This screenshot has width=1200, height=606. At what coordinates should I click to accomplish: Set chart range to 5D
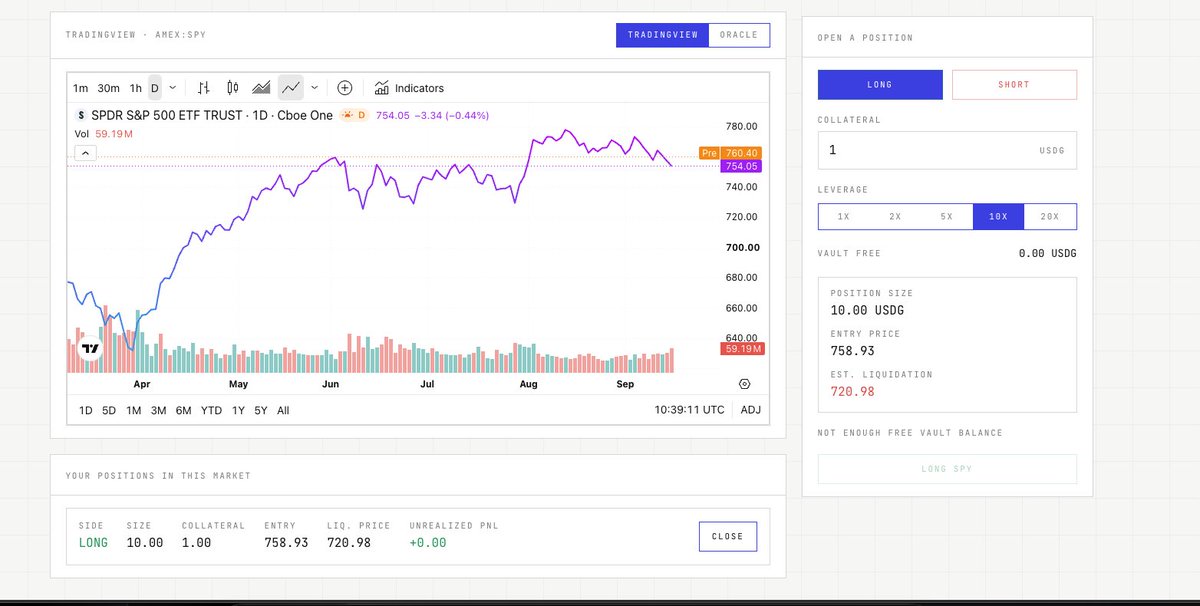(x=110, y=410)
